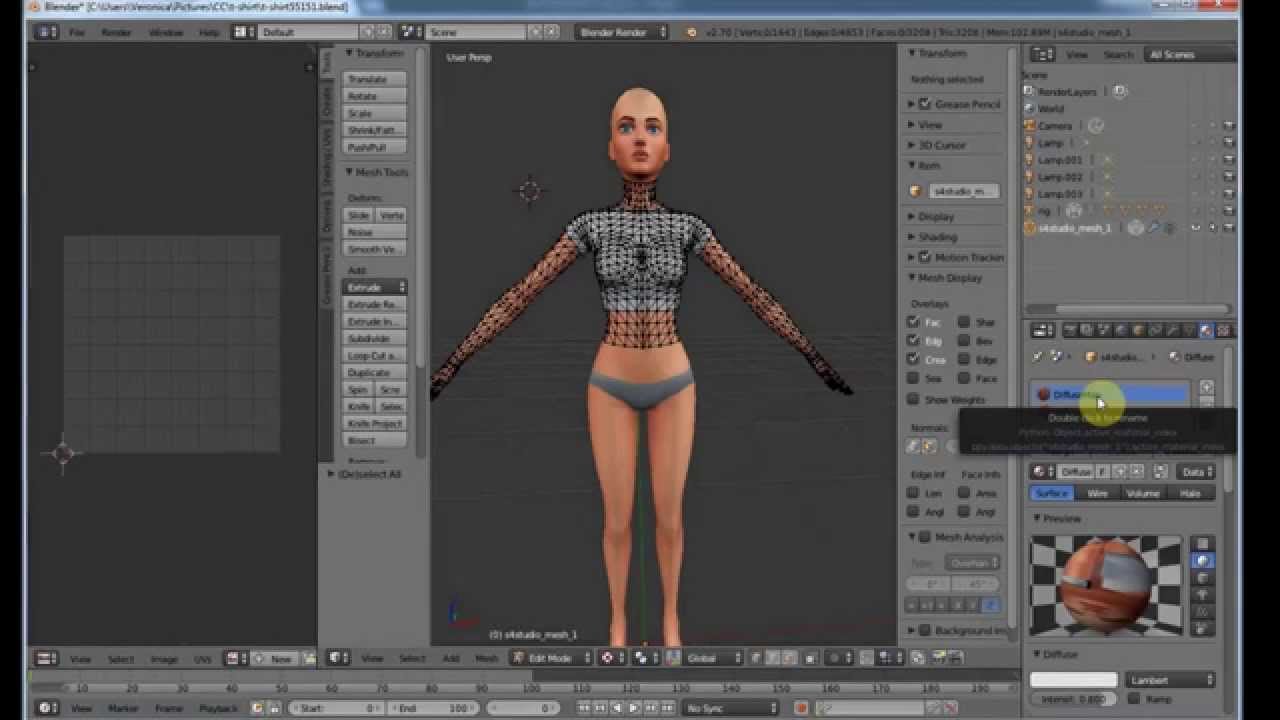Toggle the Edg overlay checkbox
1280x720 pixels.
[913, 341]
